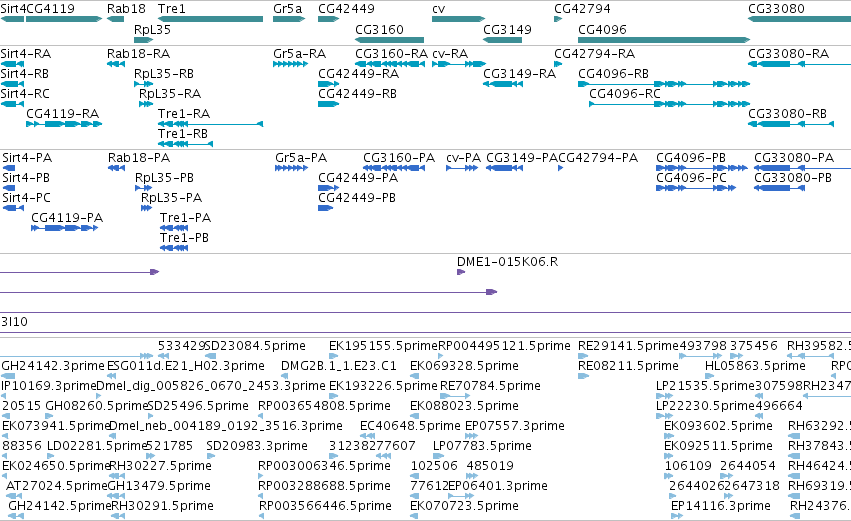Select the Tre1-PB protein label
Image resolution: width=851 pixels, height=521 pixels.
[185, 238]
